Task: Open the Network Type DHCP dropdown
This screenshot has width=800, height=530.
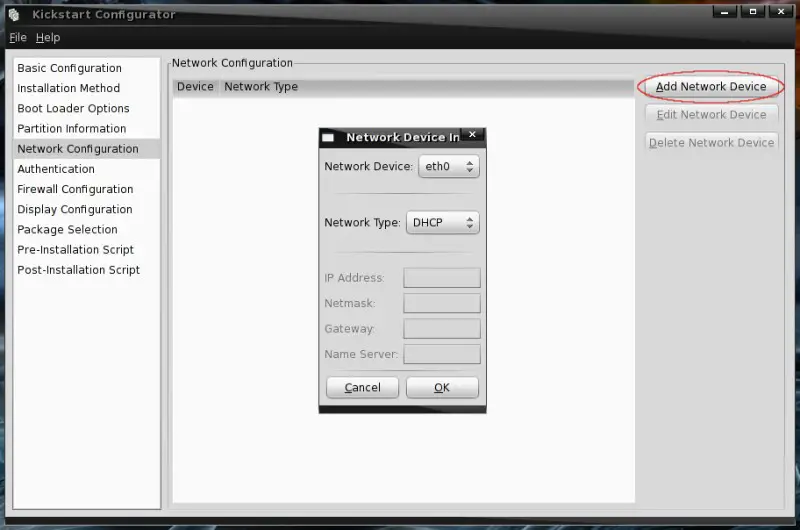Action: point(443,222)
